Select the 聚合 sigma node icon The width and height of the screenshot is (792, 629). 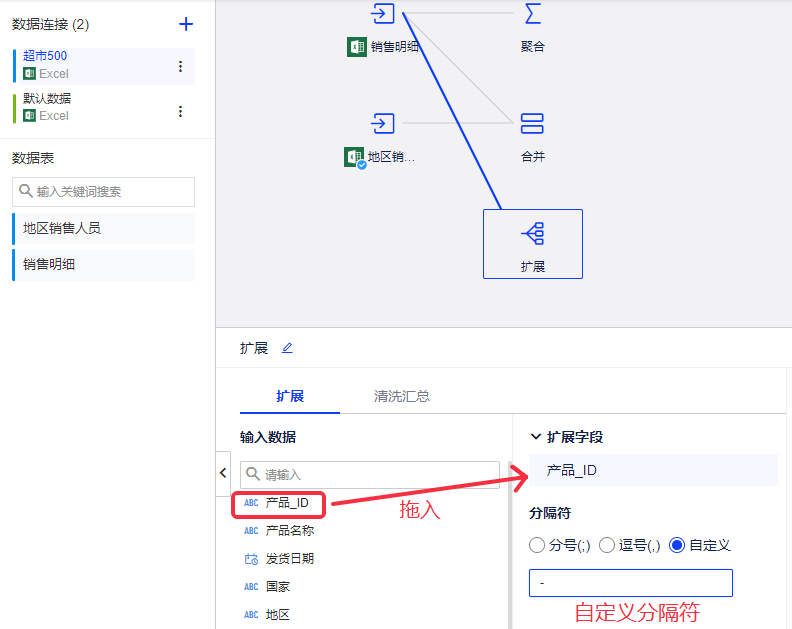(532, 14)
